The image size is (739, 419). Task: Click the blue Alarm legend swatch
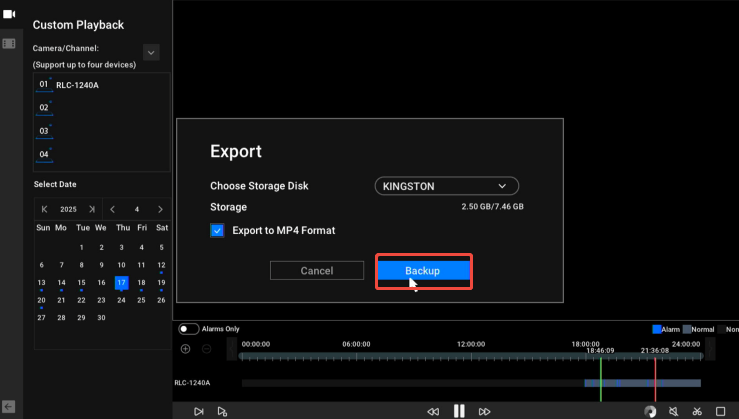point(657,329)
